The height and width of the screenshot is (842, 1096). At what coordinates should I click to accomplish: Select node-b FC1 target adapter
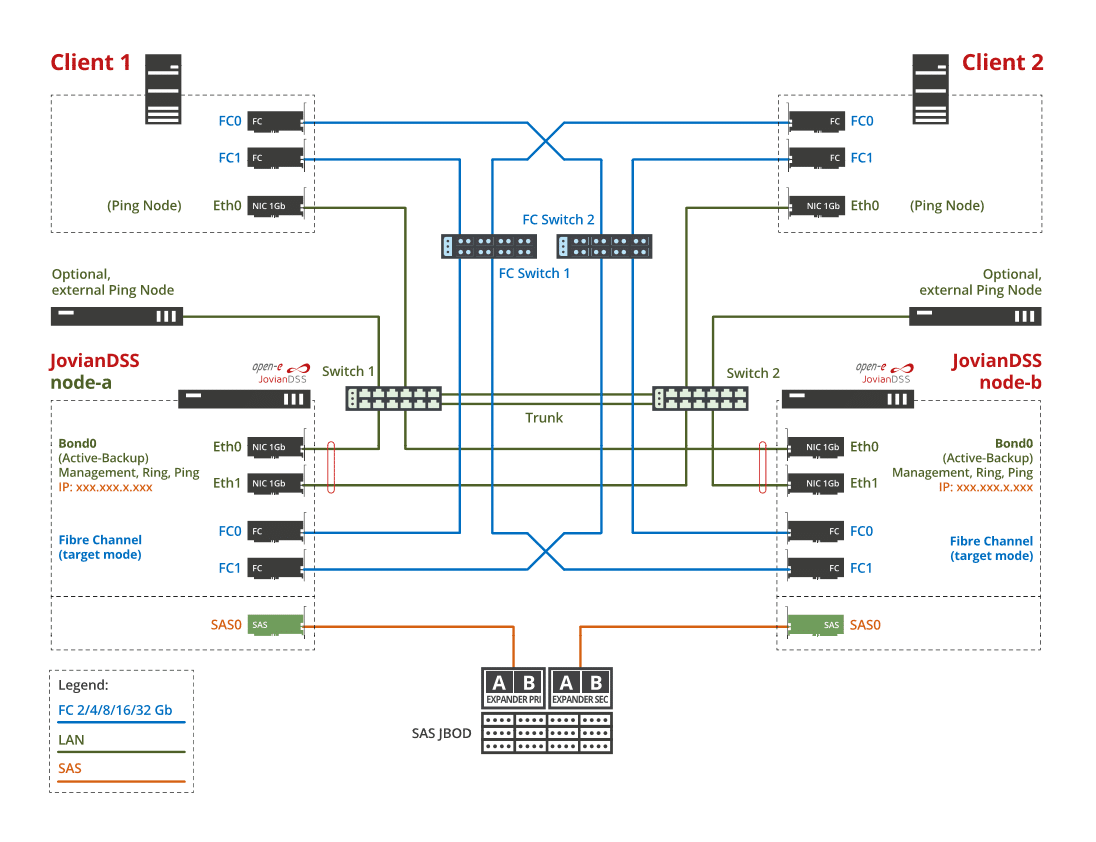pyautogui.click(x=816, y=568)
